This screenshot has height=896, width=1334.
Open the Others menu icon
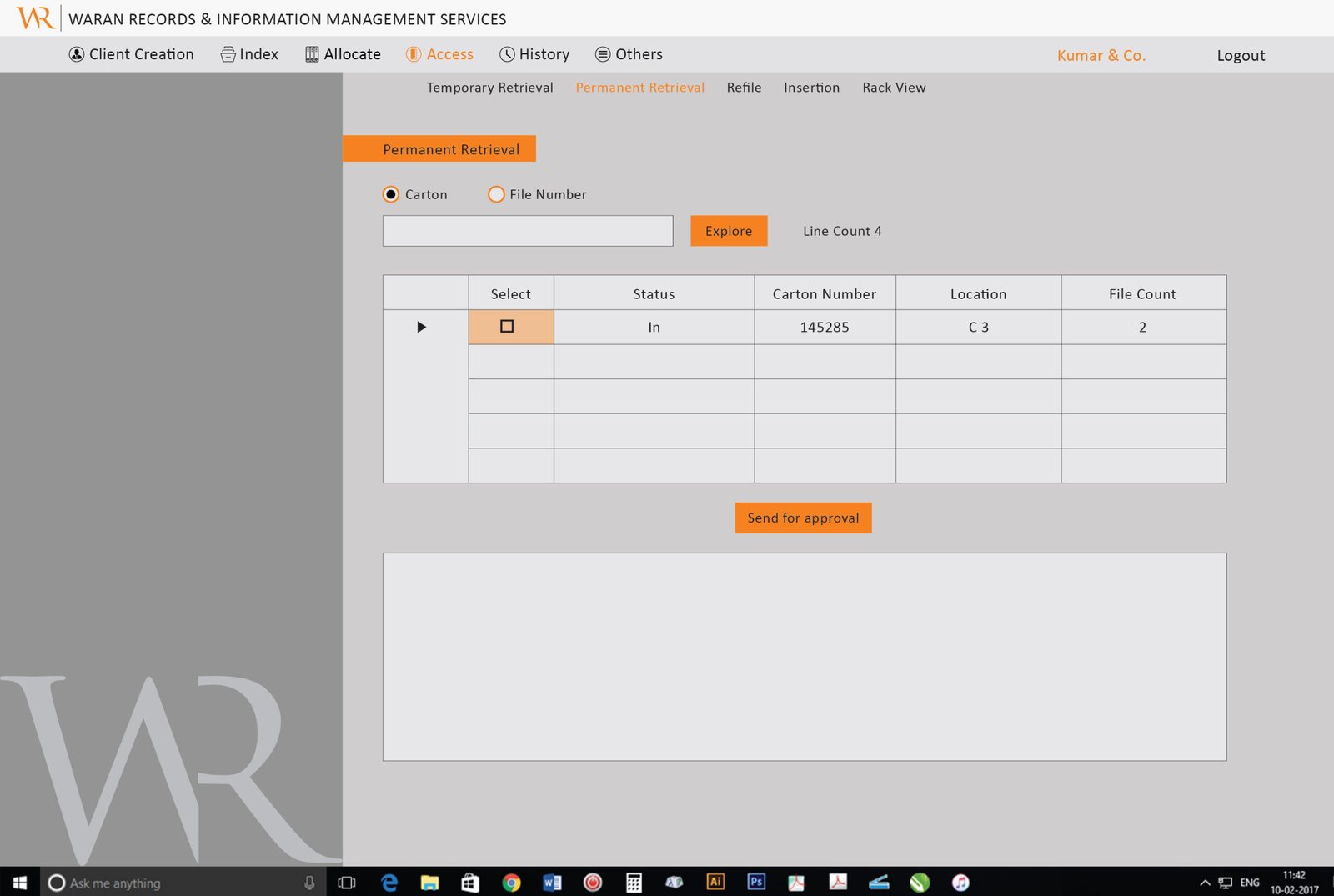603,54
